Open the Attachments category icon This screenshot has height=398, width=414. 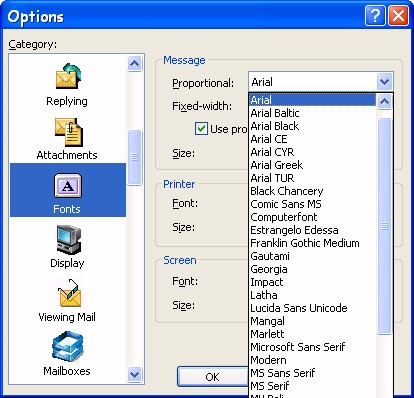click(x=68, y=132)
